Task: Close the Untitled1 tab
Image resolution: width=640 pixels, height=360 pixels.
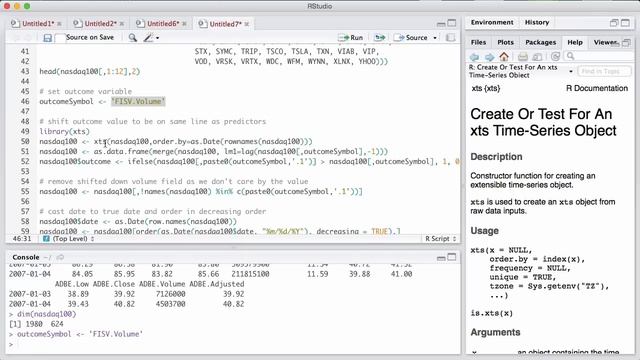Action: click(59, 24)
